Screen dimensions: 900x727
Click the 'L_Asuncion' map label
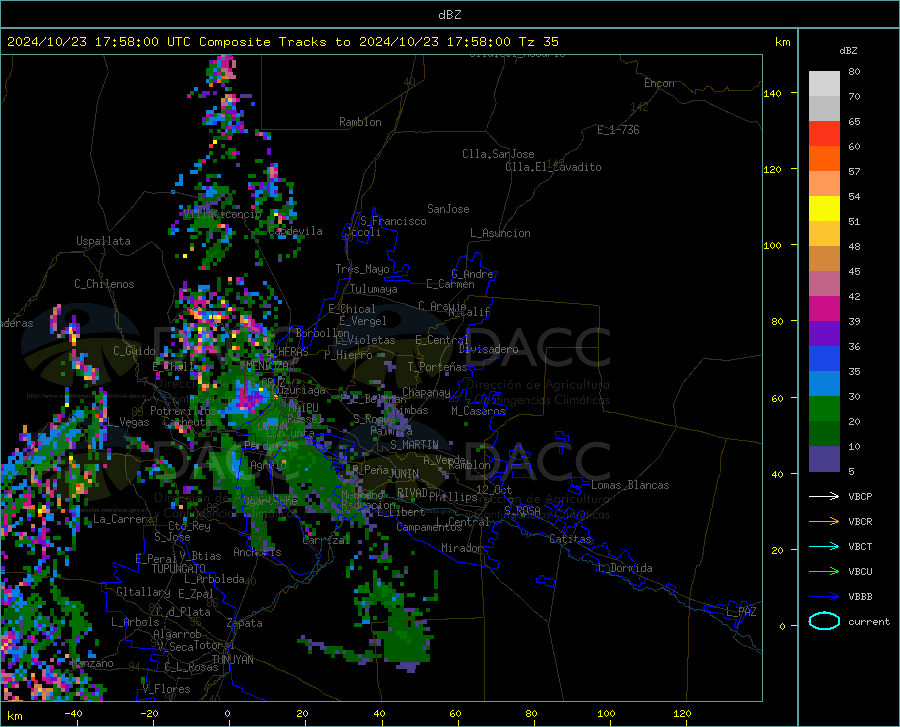pos(500,233)
